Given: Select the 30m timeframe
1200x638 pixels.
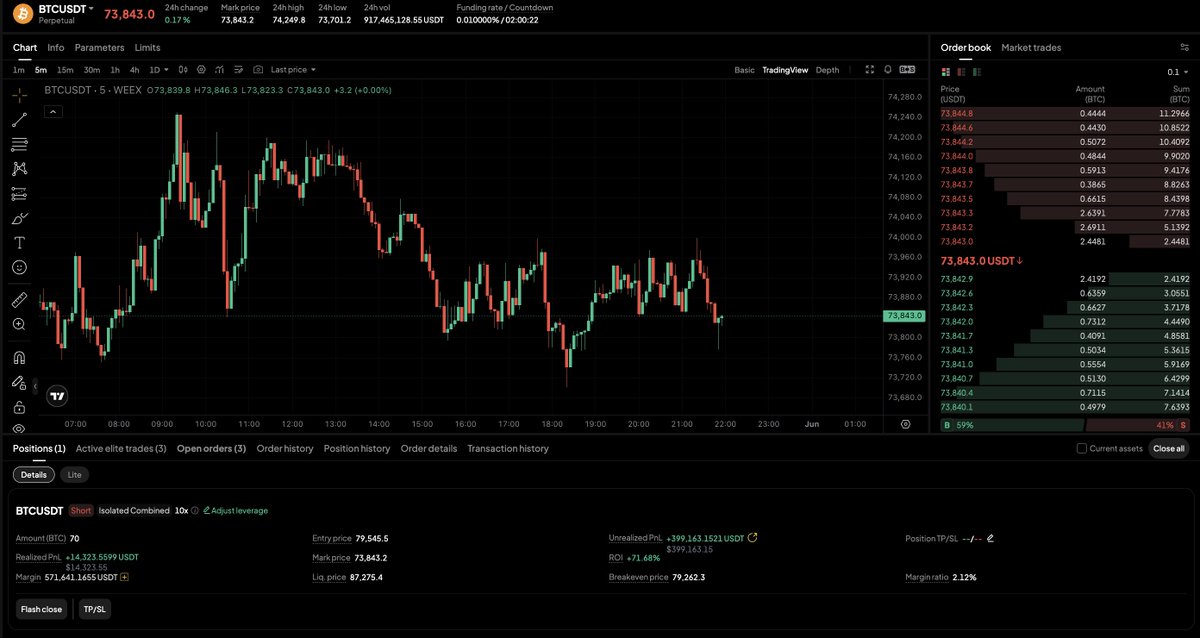Looking at the screenshot, I should click(x=92, y=70).
